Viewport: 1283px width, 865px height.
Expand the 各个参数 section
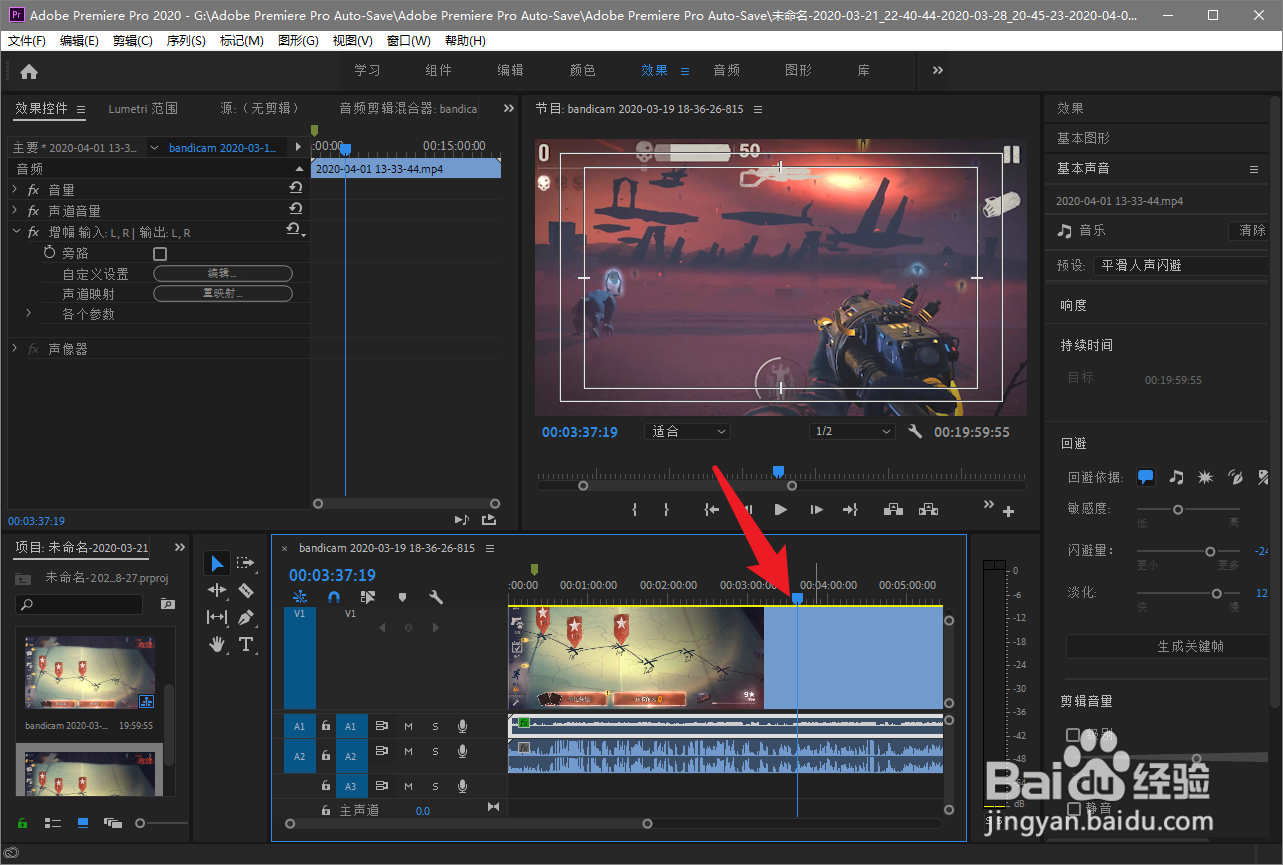coord(29,313)
